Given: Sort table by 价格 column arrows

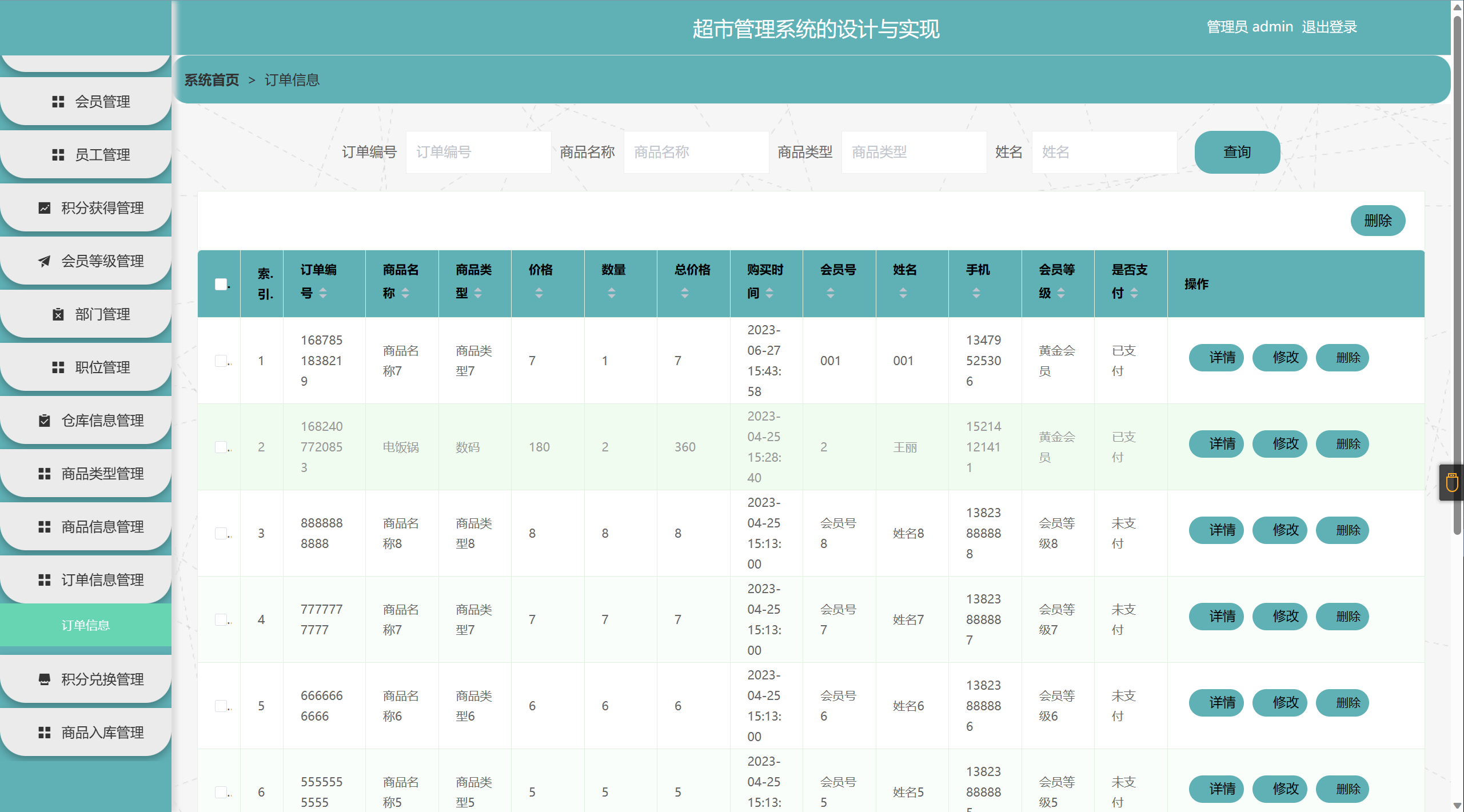Looking at the screenshot, I should coord(539,293).
